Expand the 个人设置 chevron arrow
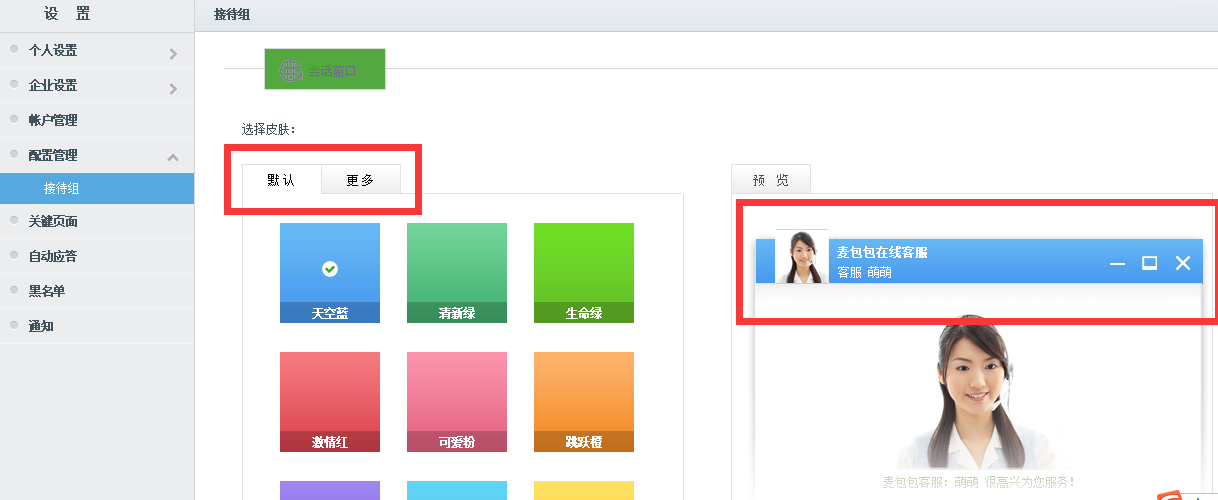This screenshot has height=500, width=1218. coord(173,53)
